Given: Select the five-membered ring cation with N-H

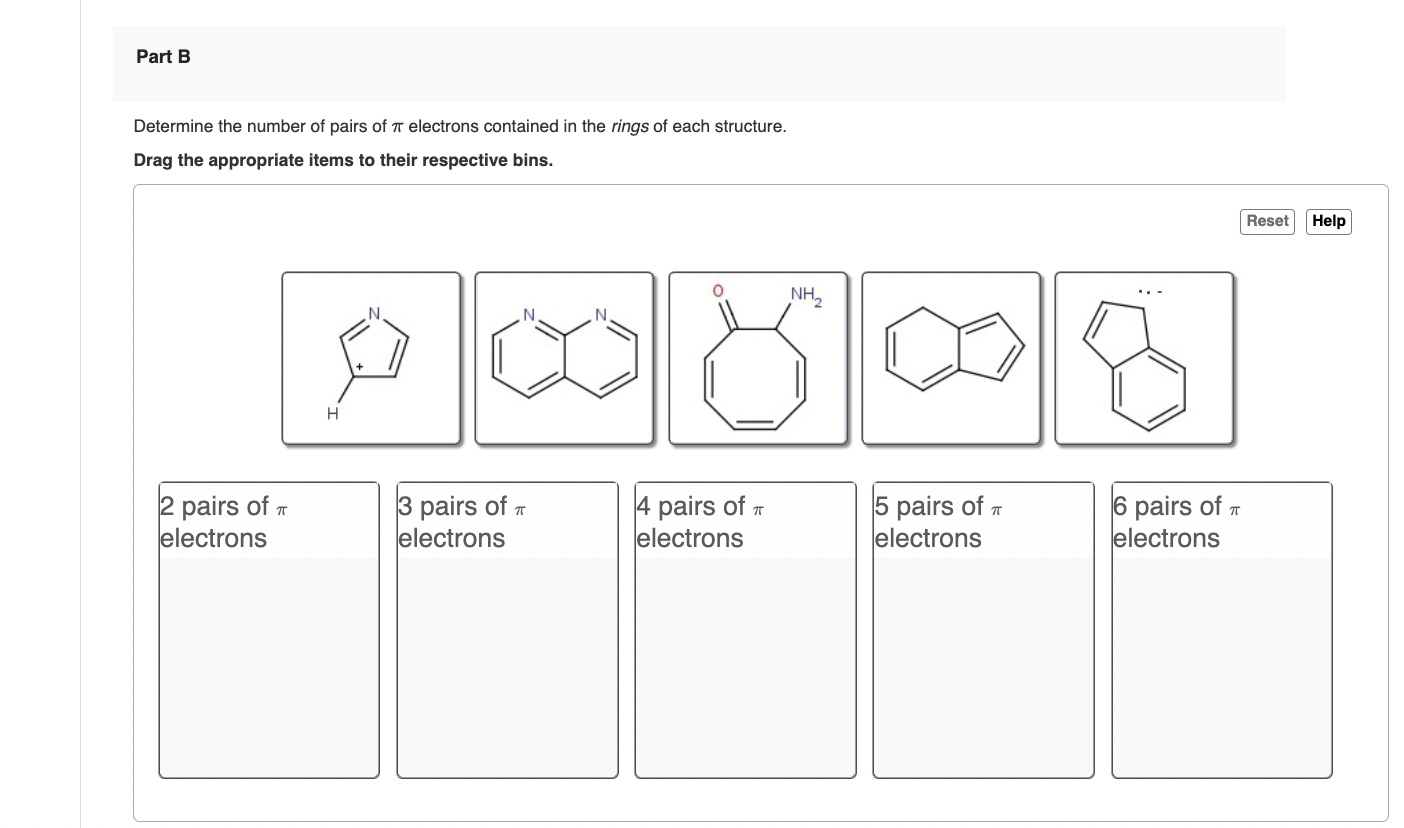Looking at the screenshot, I should tap(371, 358).
